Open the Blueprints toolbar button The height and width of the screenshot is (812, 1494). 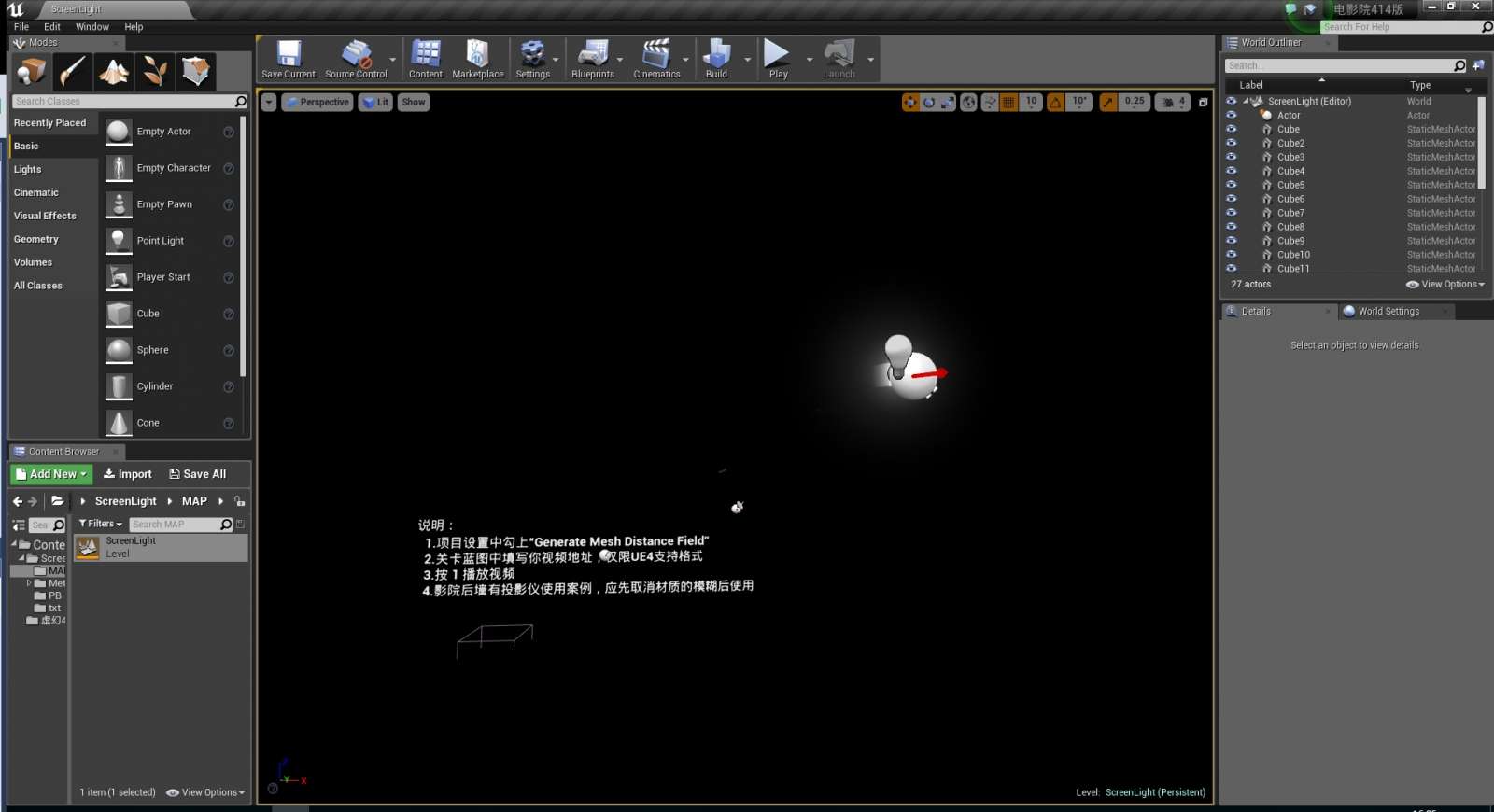593,60
